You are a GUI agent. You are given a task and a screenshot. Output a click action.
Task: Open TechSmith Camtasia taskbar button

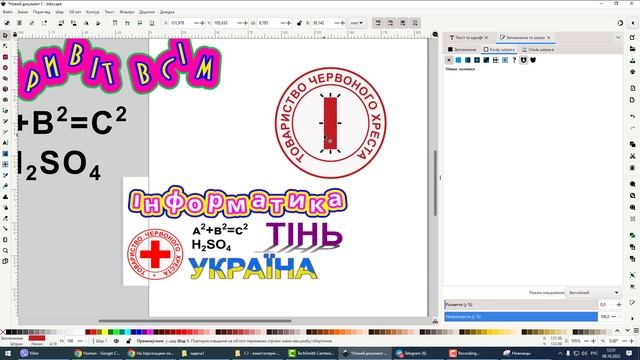click(x=312, y=353)
